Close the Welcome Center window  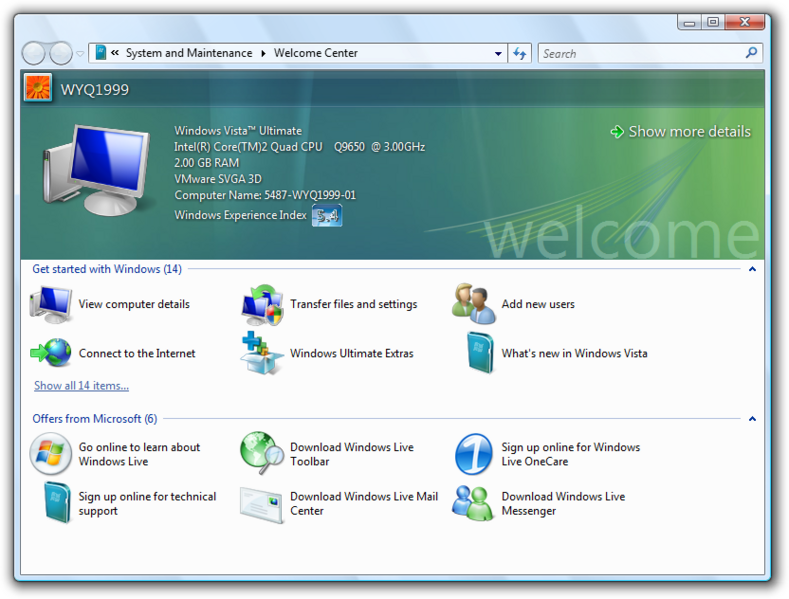[745, 23]
